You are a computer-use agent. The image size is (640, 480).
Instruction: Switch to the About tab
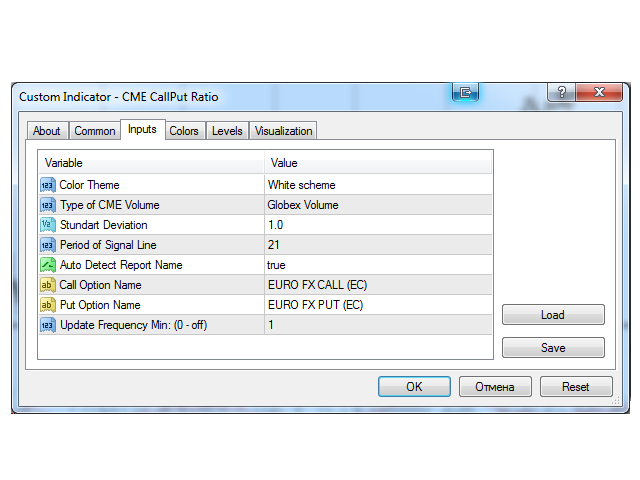pyautogui.click(x=47, y=131)
